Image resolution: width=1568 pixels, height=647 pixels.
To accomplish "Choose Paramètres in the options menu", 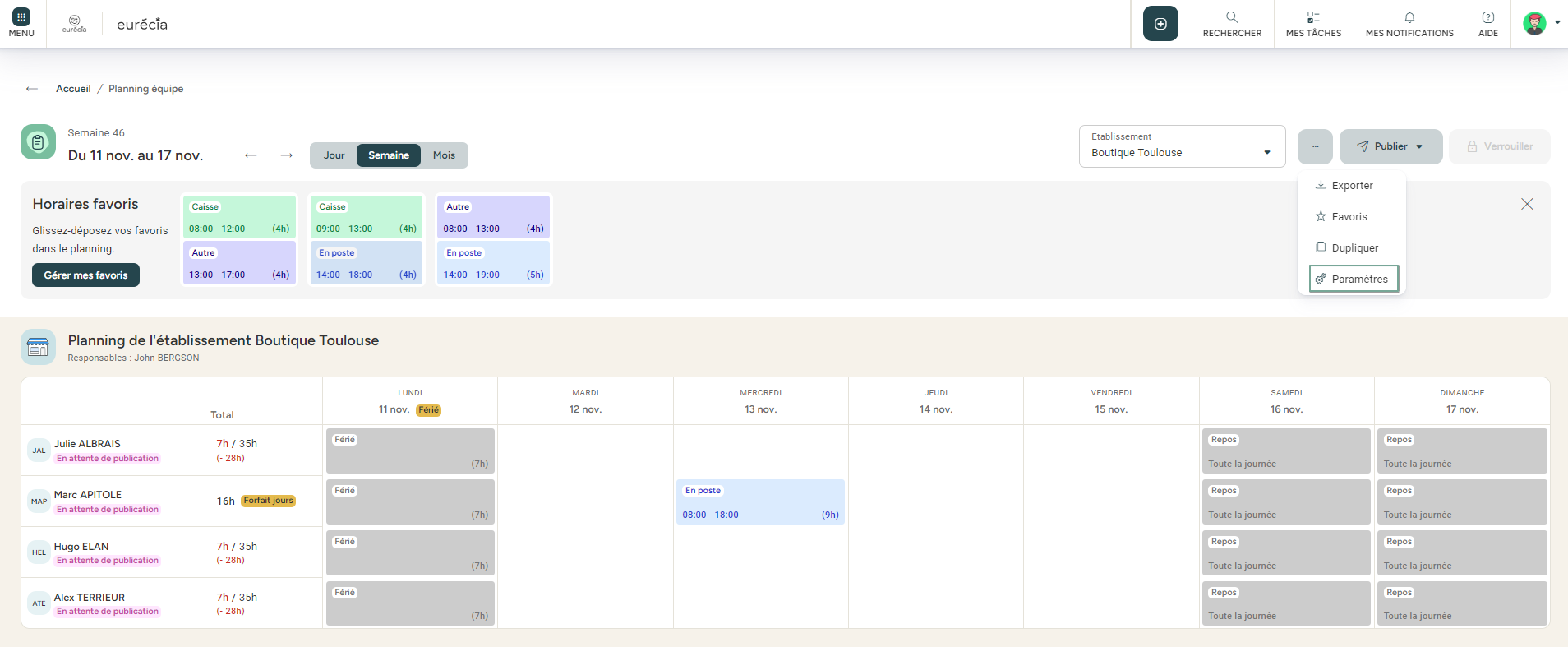I will point(1354,279).
